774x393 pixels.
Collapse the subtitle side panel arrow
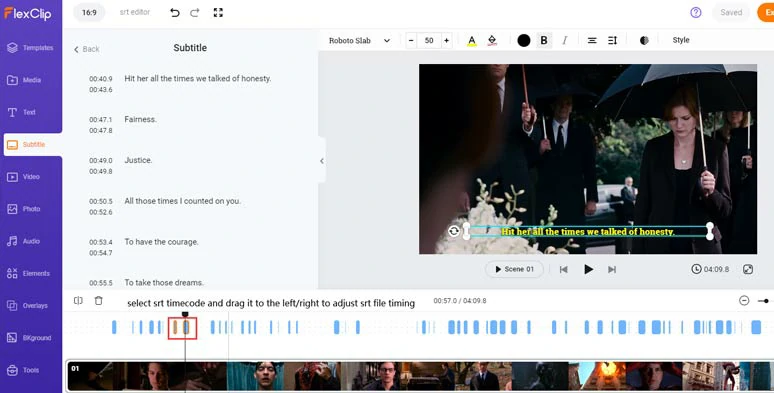[322, 161]
